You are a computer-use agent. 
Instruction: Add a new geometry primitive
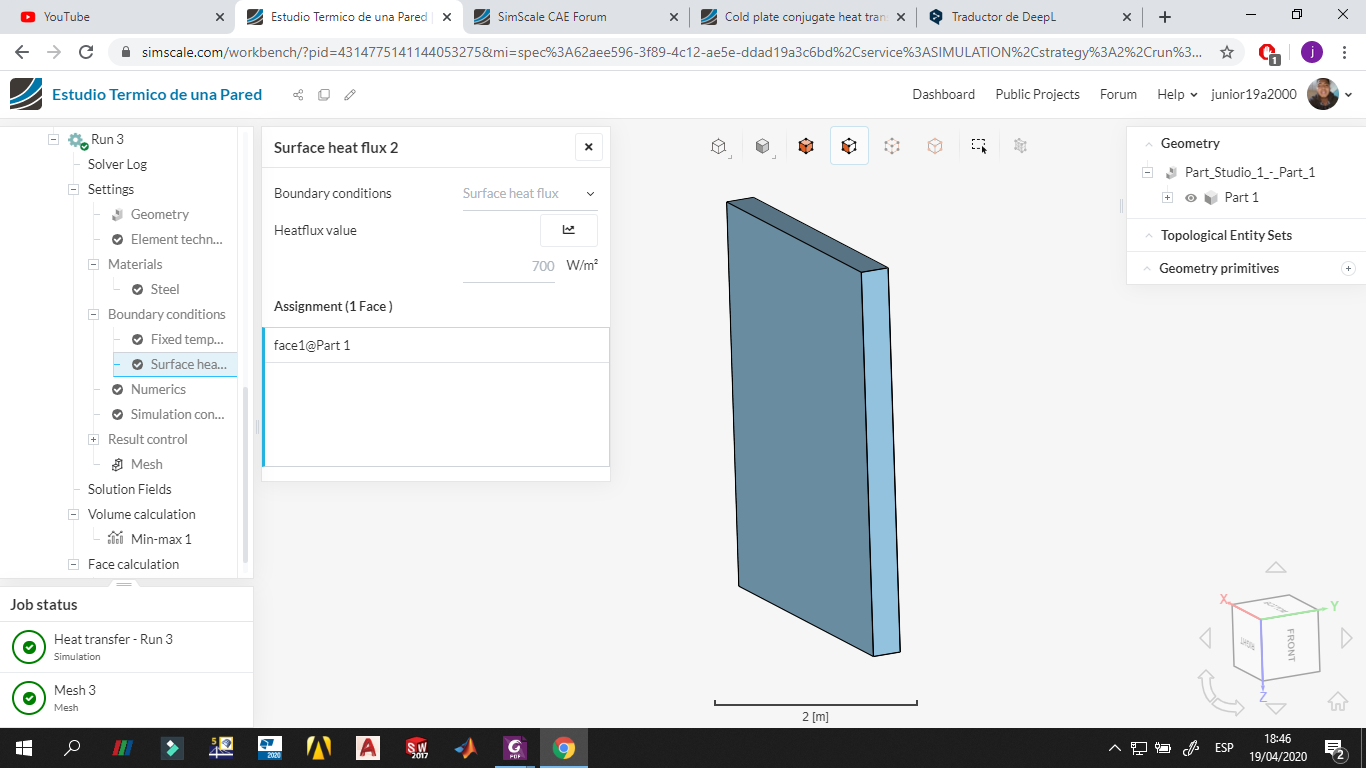(1348, 268)
